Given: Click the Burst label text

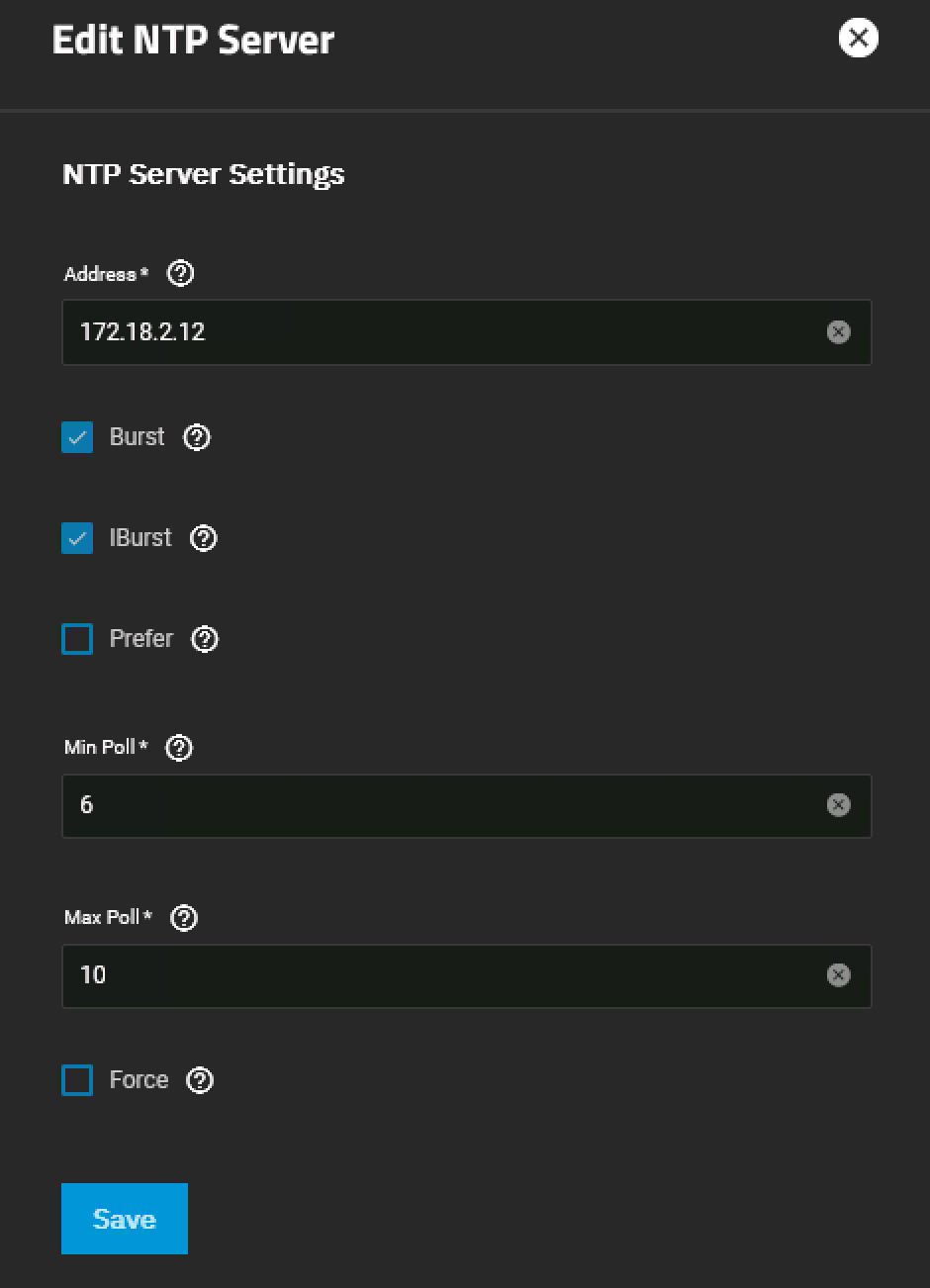Looking at the screenshot, I should pyautogui.click(x=137, y=437).
